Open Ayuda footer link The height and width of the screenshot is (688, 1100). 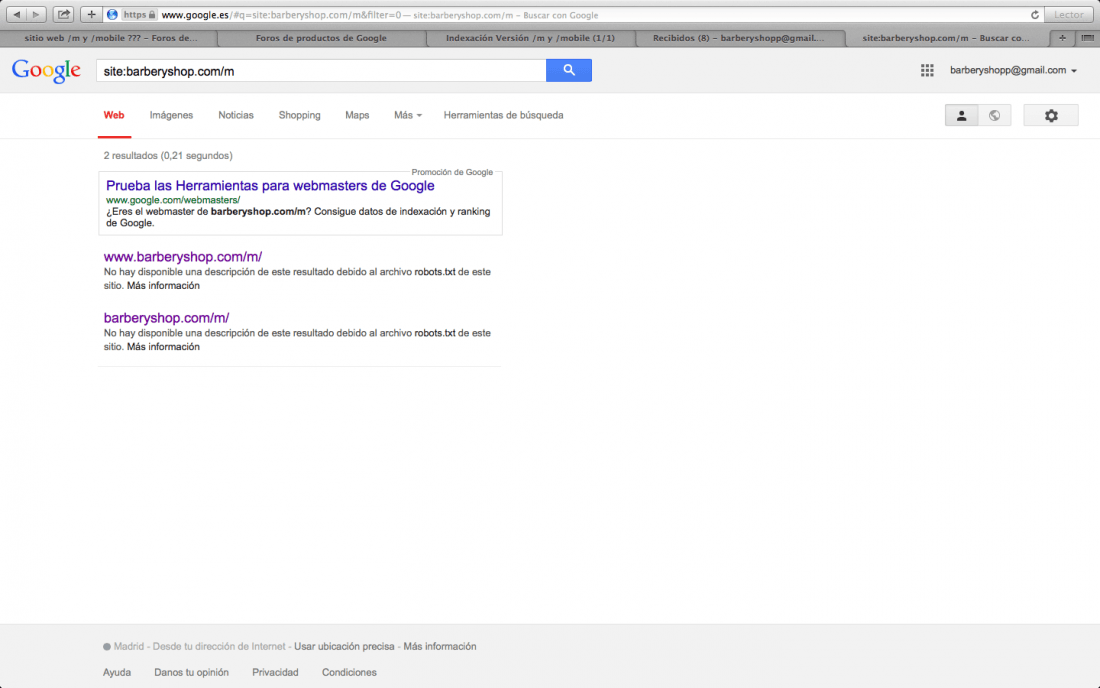pyautogui.click(x=116, y=672)
